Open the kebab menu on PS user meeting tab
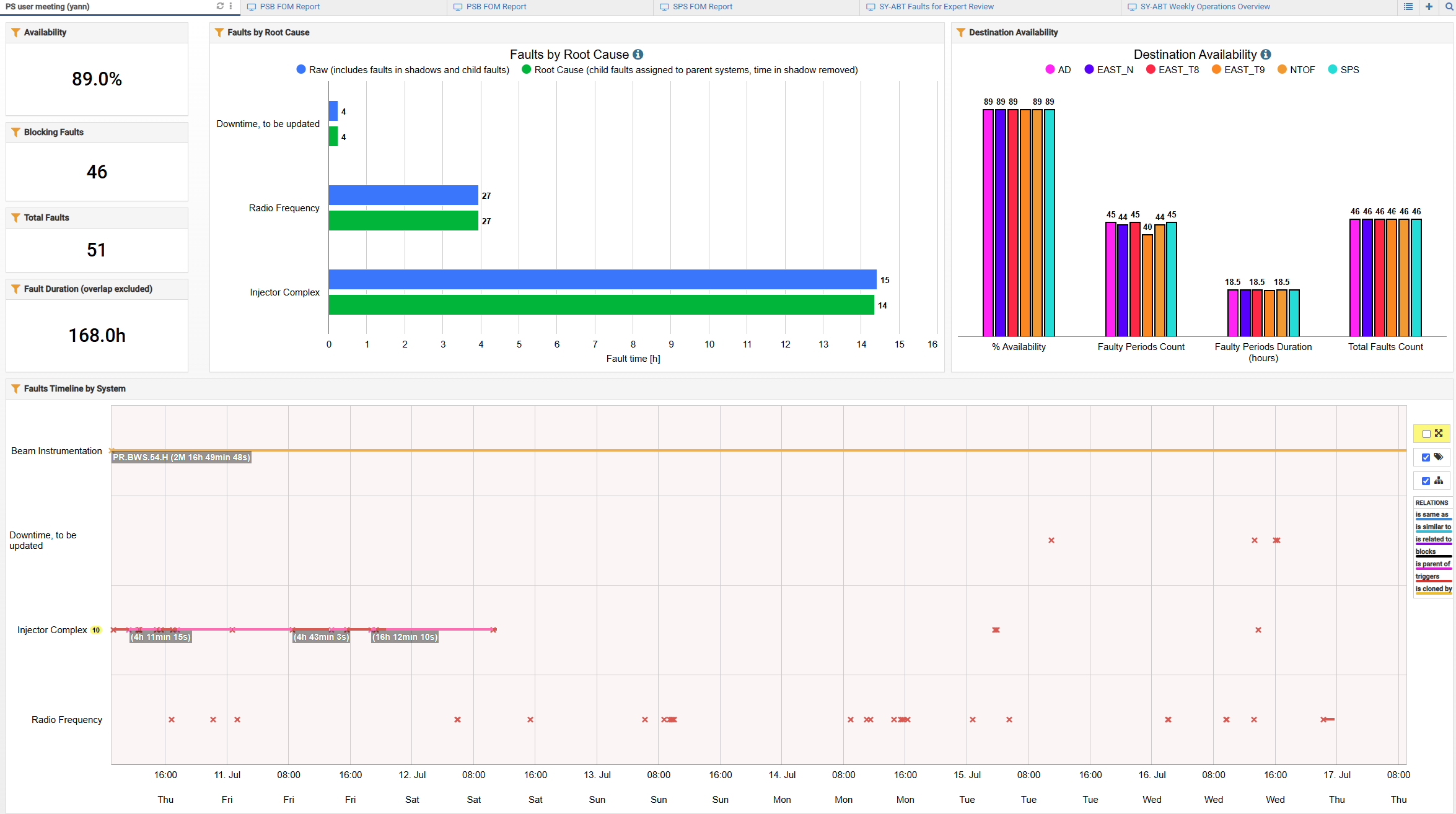 [230, 6]
